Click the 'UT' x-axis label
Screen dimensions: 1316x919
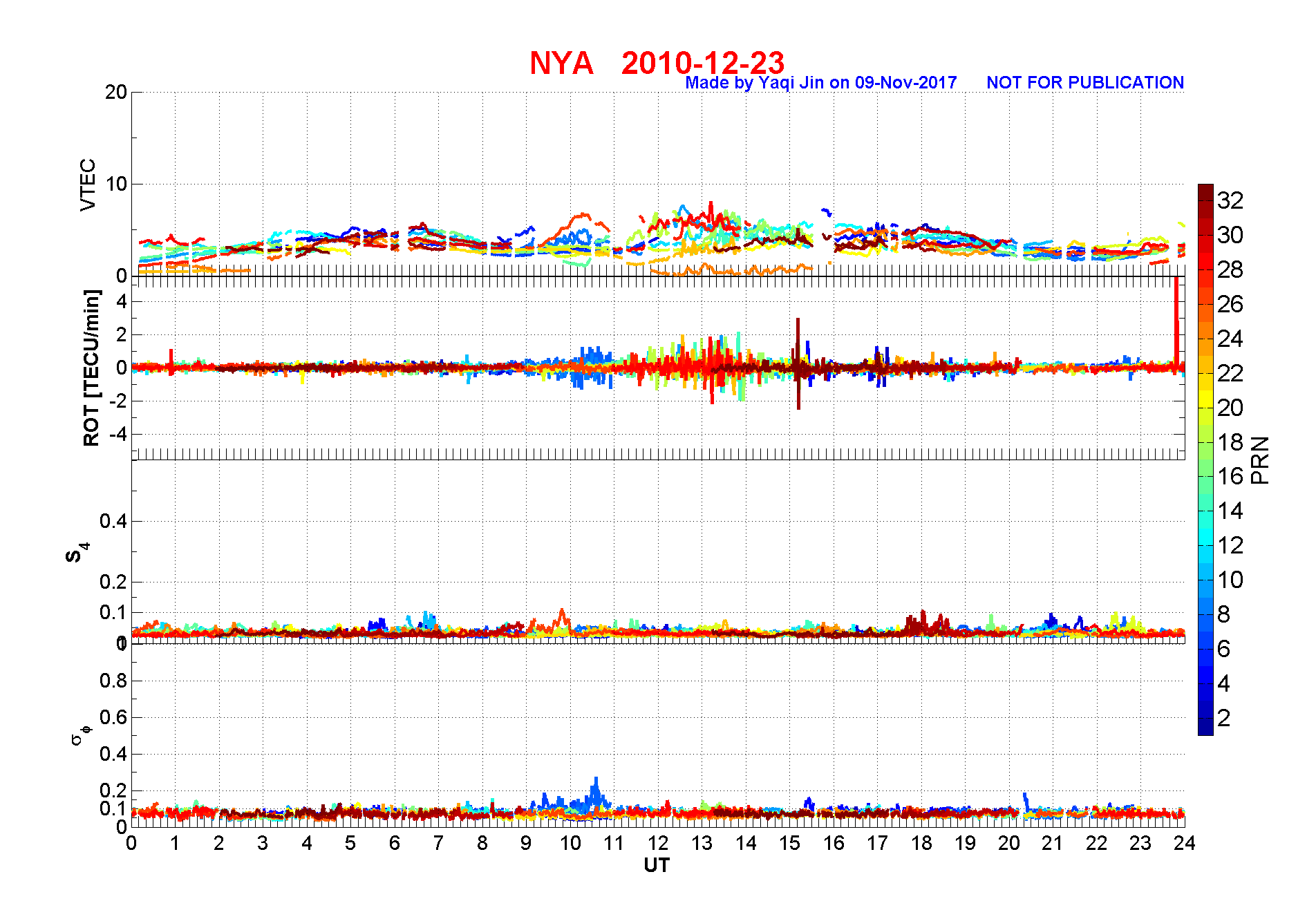click(x=657, y=865)
